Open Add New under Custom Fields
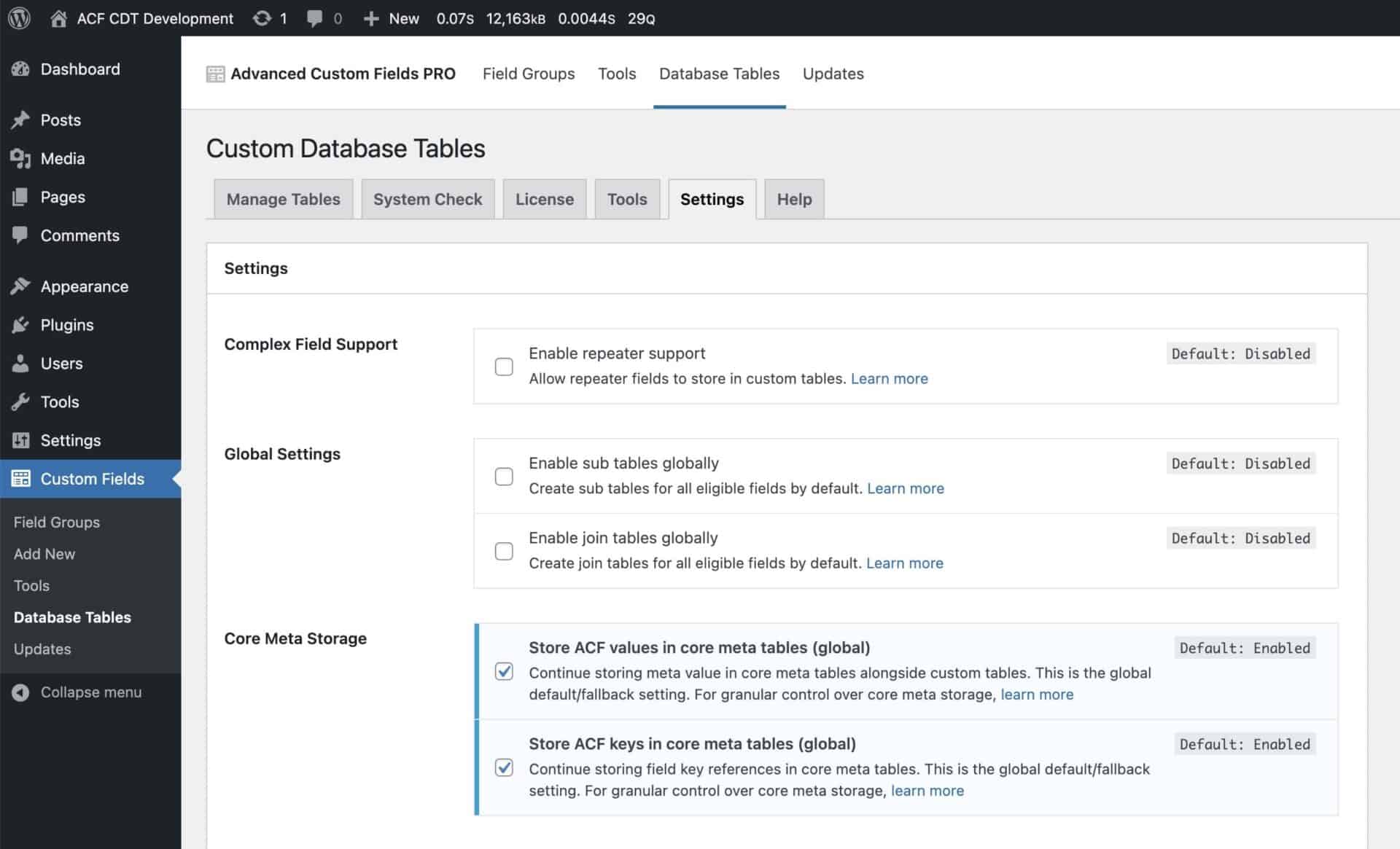 (x=44, y=554)
